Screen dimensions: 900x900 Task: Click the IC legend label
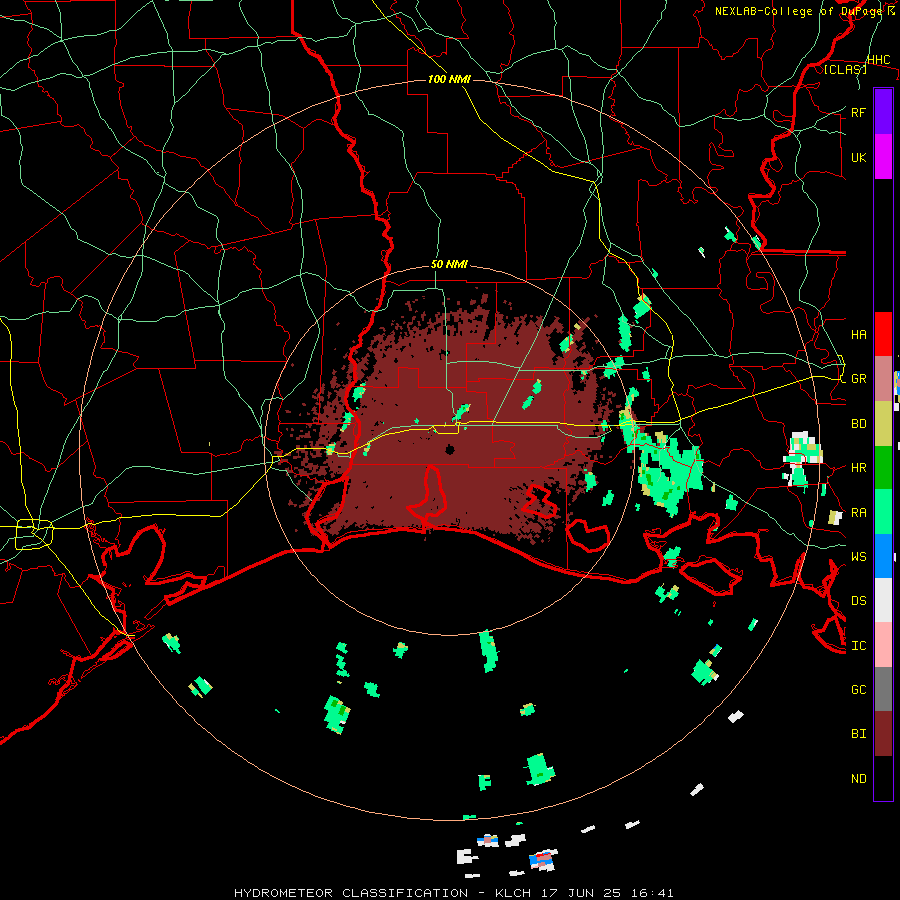tap(859, 646)
